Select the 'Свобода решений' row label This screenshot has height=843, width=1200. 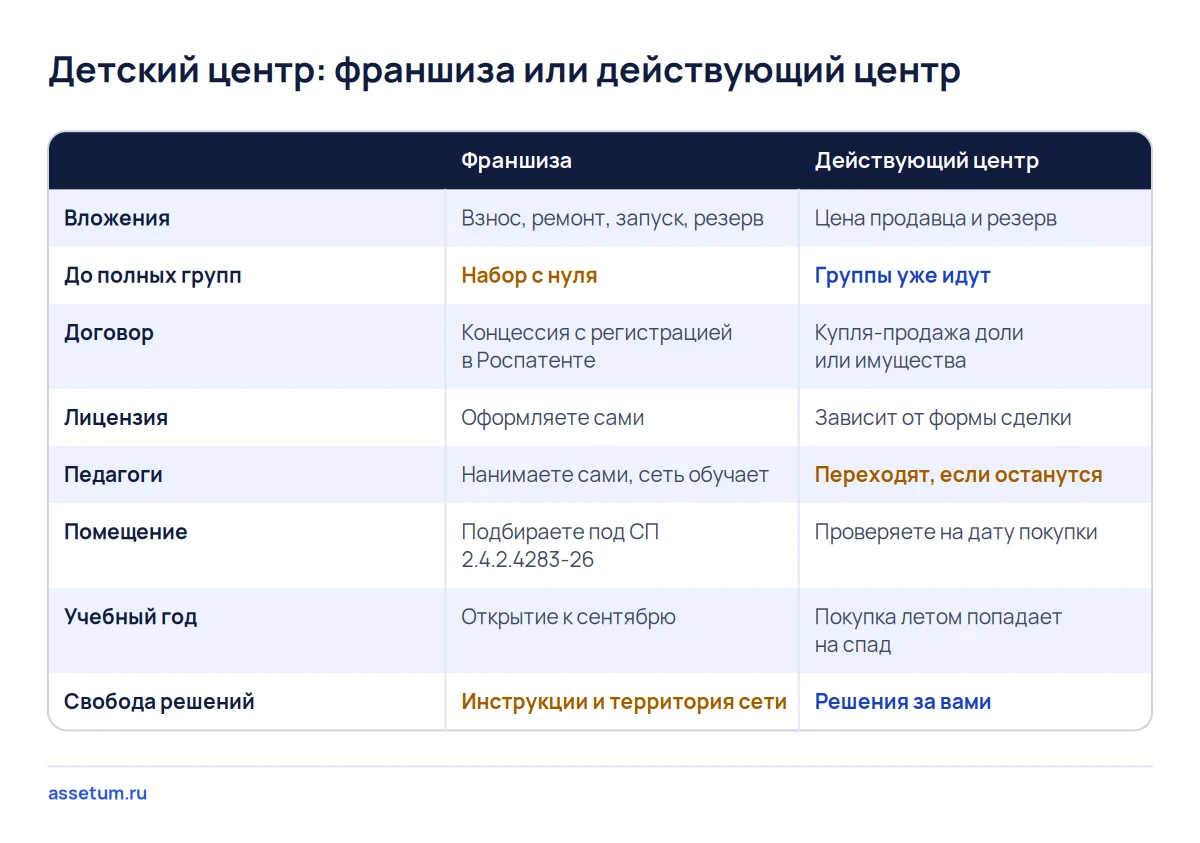click(159, 701)
